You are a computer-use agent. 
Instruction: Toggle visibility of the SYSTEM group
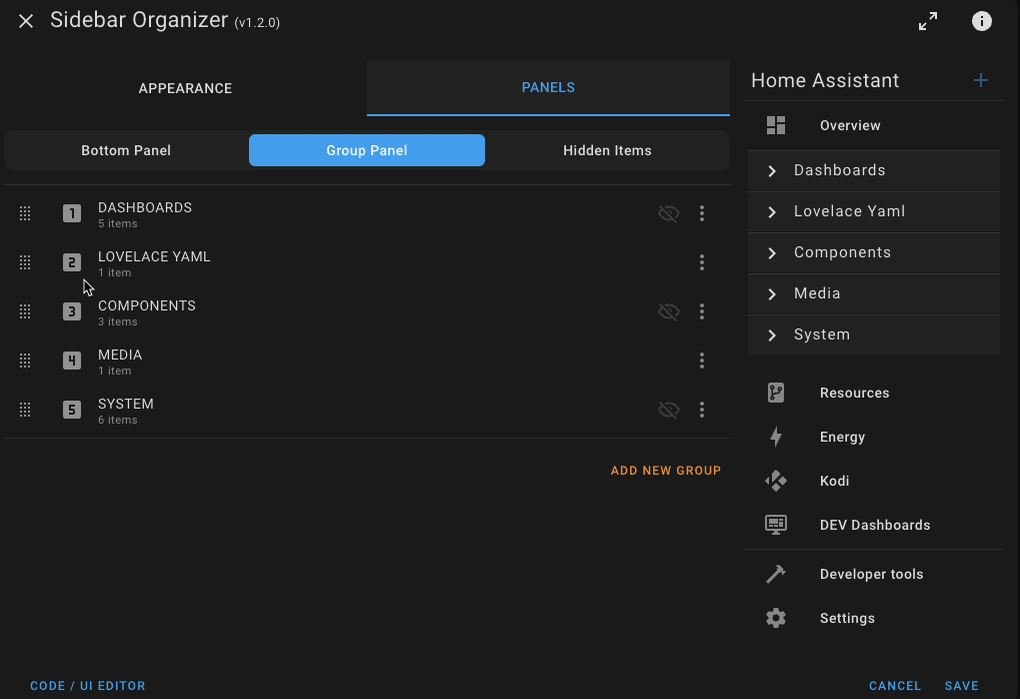click(x=668, y=410)
